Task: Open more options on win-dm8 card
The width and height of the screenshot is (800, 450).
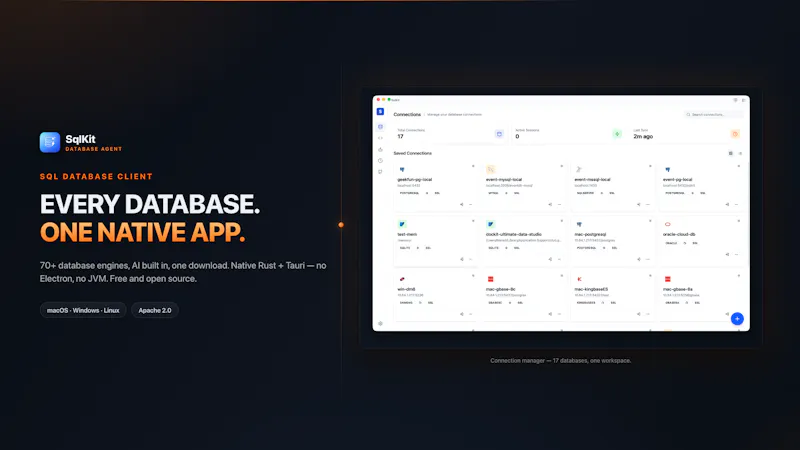Action: pyautogui.click(x=470, y=314)
